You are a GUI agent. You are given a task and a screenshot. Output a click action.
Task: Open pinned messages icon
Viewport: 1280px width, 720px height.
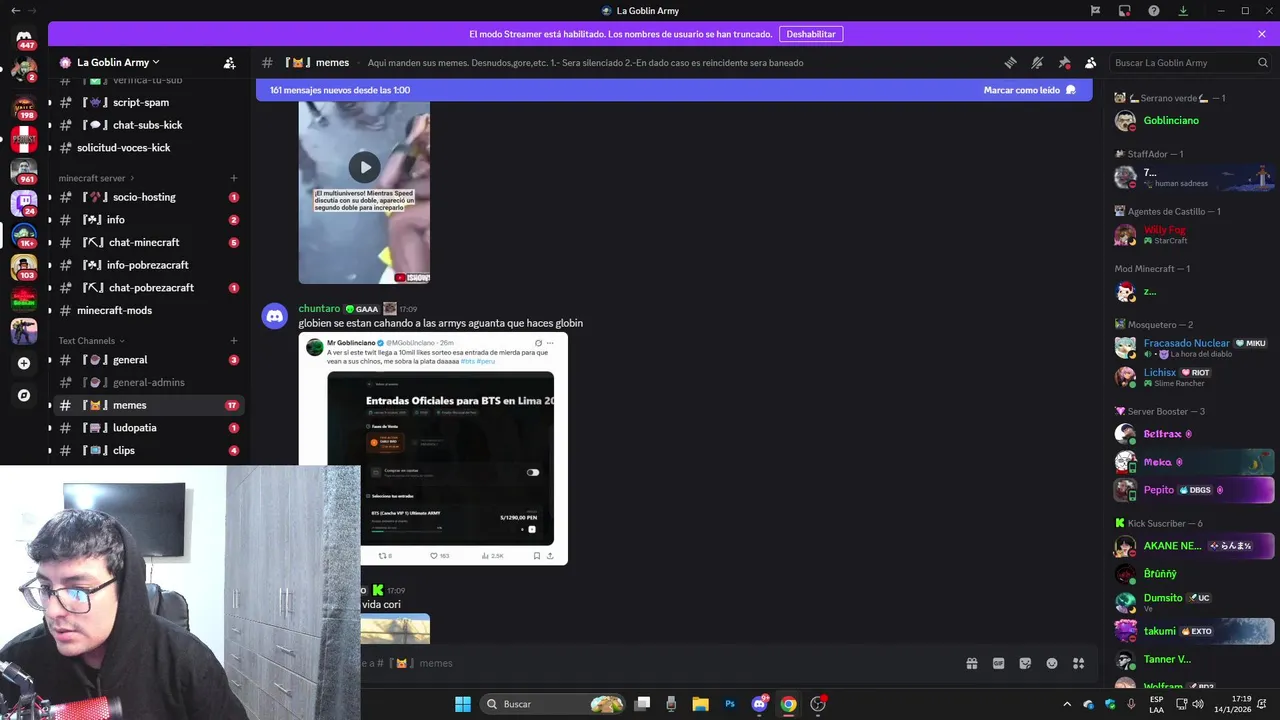pos(1064,62)
